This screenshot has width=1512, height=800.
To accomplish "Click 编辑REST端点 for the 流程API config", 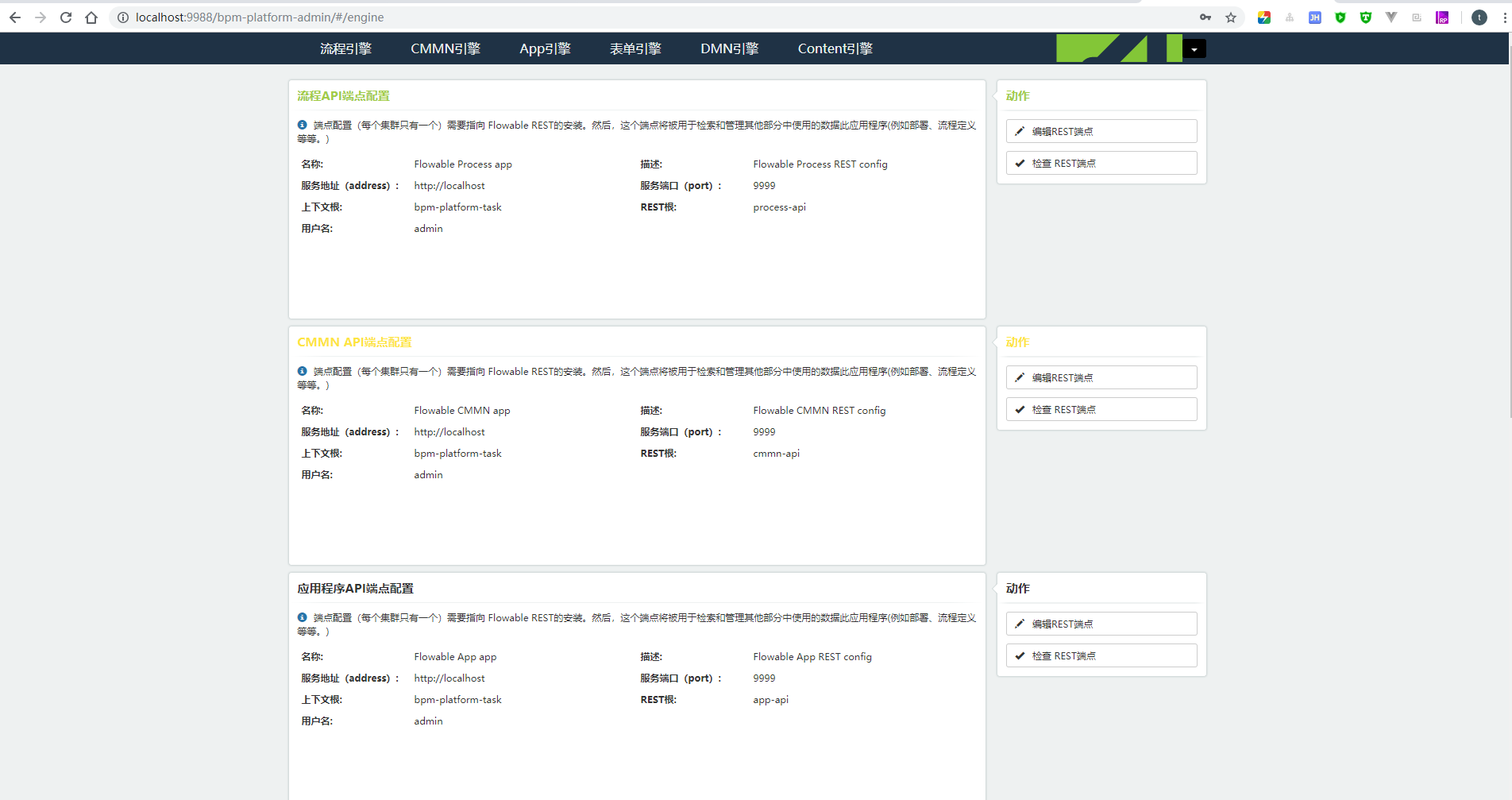I will [1101, 131].
